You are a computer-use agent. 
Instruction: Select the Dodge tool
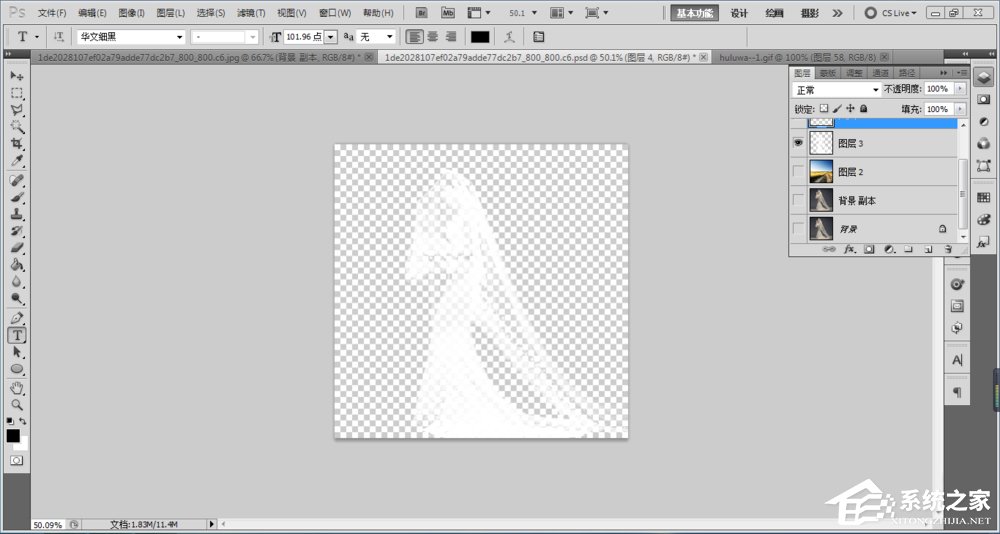click(17, 298)
